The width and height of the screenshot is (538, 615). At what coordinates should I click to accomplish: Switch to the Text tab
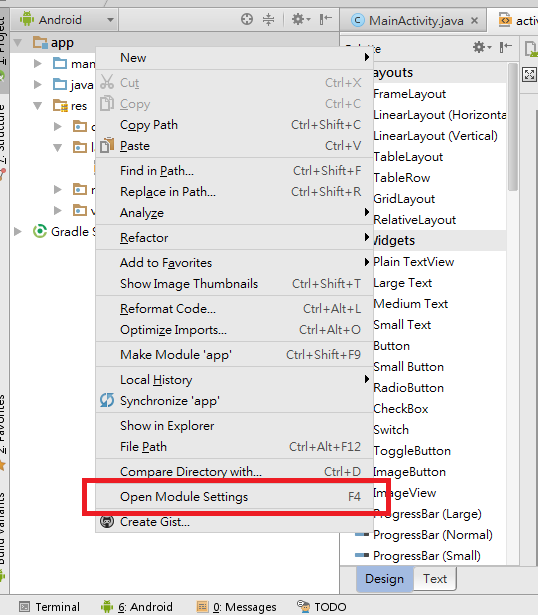435,579
